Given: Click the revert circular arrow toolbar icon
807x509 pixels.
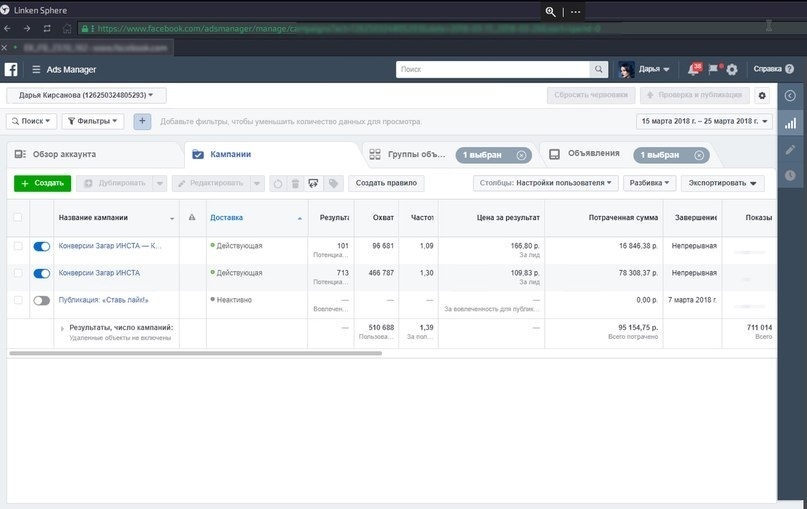Looking at the screenshot, I should point(278,183).
